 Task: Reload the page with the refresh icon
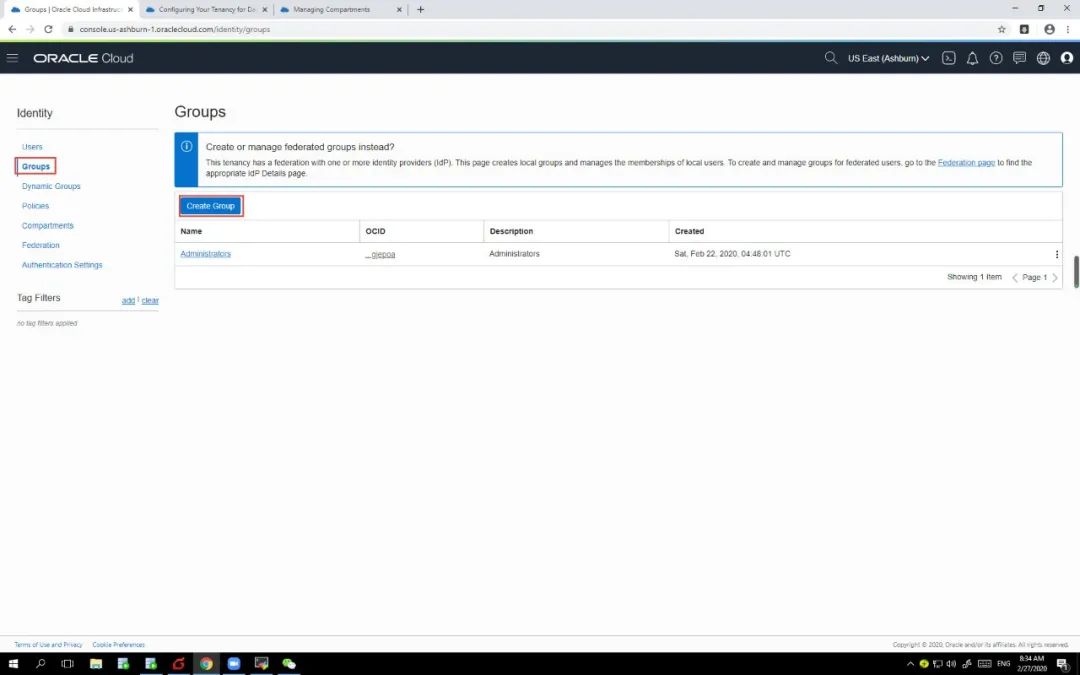point(48,29)
